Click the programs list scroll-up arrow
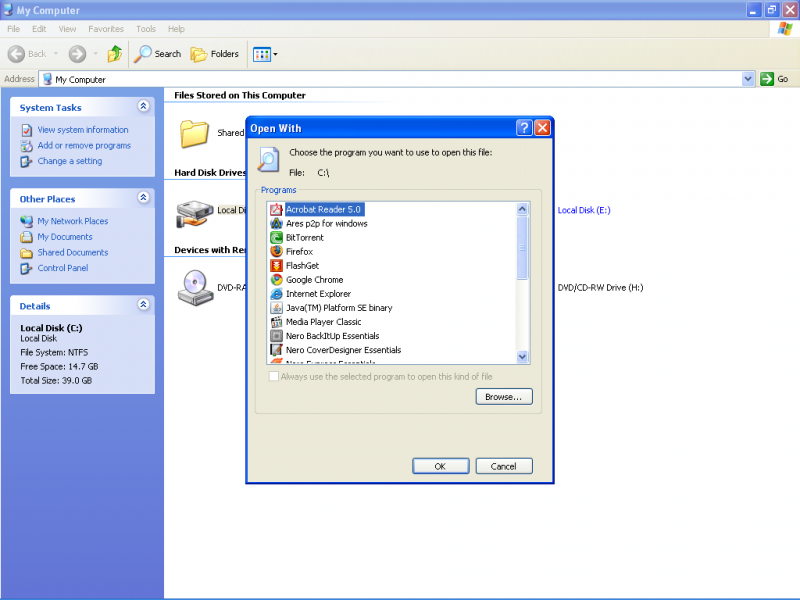The height and width of the screenshot is (600, 800). (x=522, y=209)
